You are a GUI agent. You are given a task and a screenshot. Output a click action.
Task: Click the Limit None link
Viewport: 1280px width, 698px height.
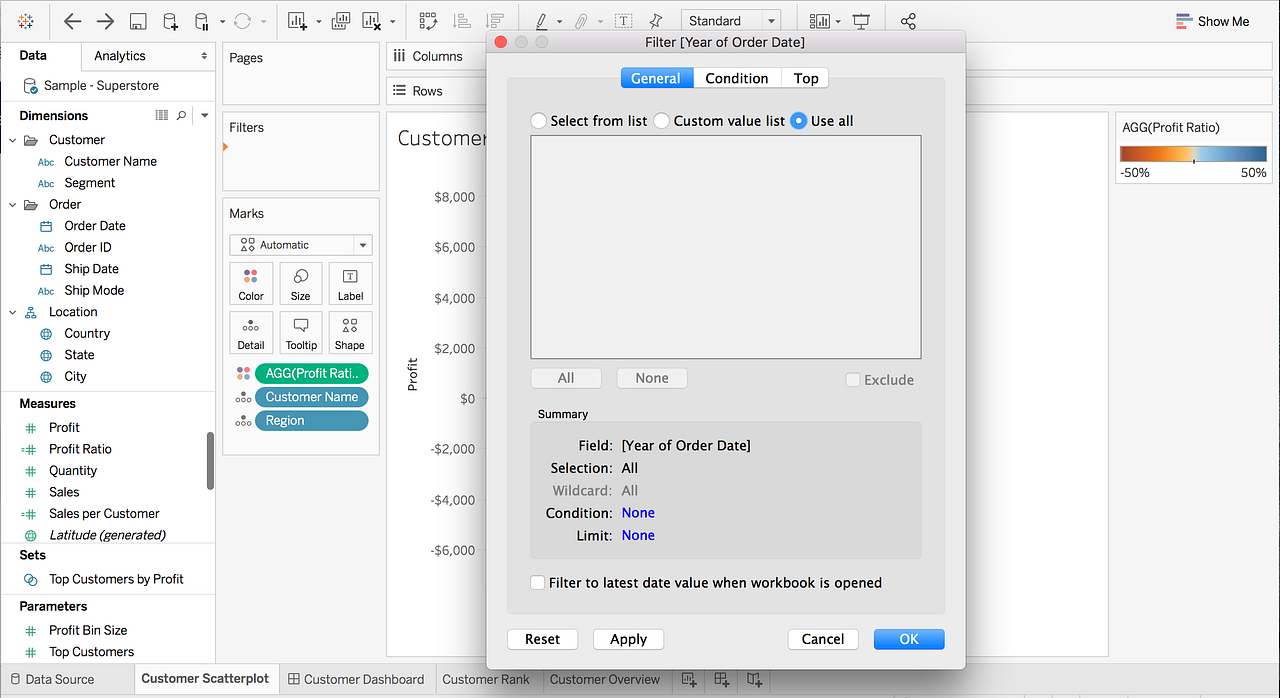pyautogui.click(x=638, y=536)
